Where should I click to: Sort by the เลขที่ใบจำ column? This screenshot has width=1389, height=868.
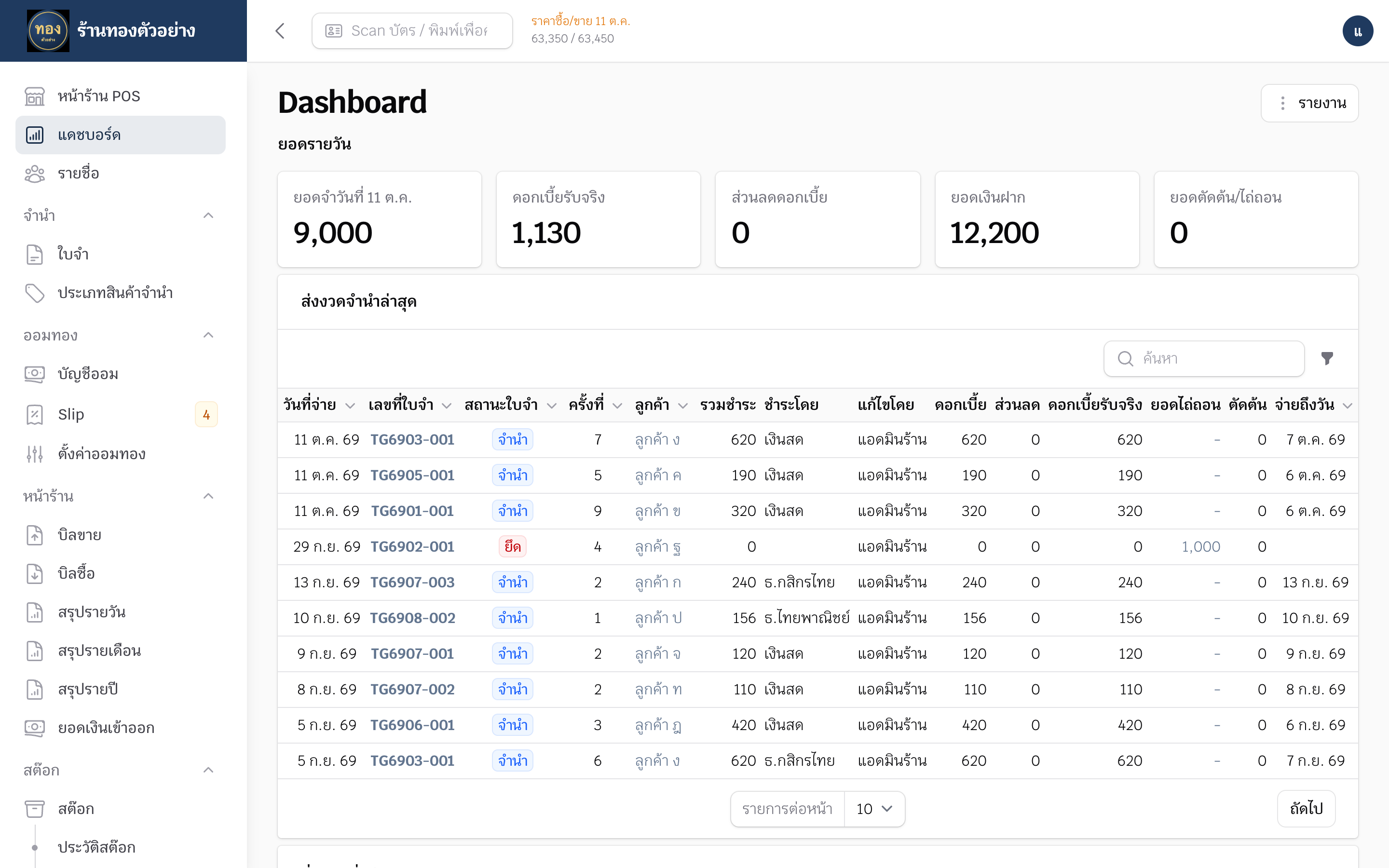click(x=410, y=405)
